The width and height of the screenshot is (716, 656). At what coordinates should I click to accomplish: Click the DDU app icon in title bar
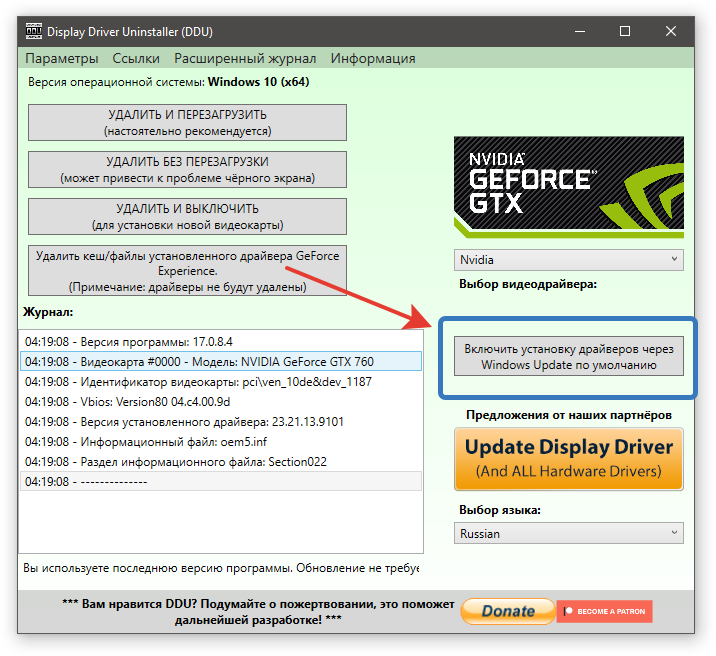pyautogui.click(x=33, y=31)
